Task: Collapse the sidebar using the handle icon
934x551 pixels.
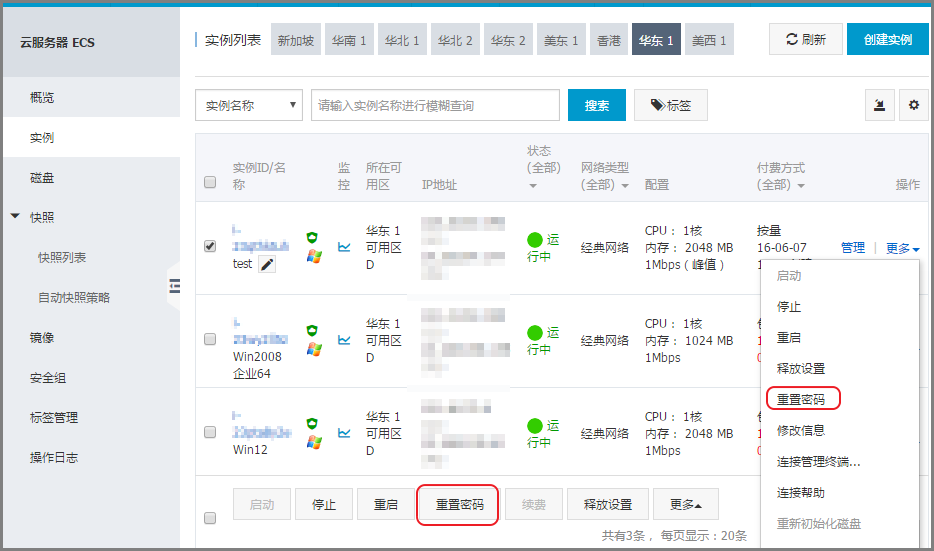Action: (175, 287)
